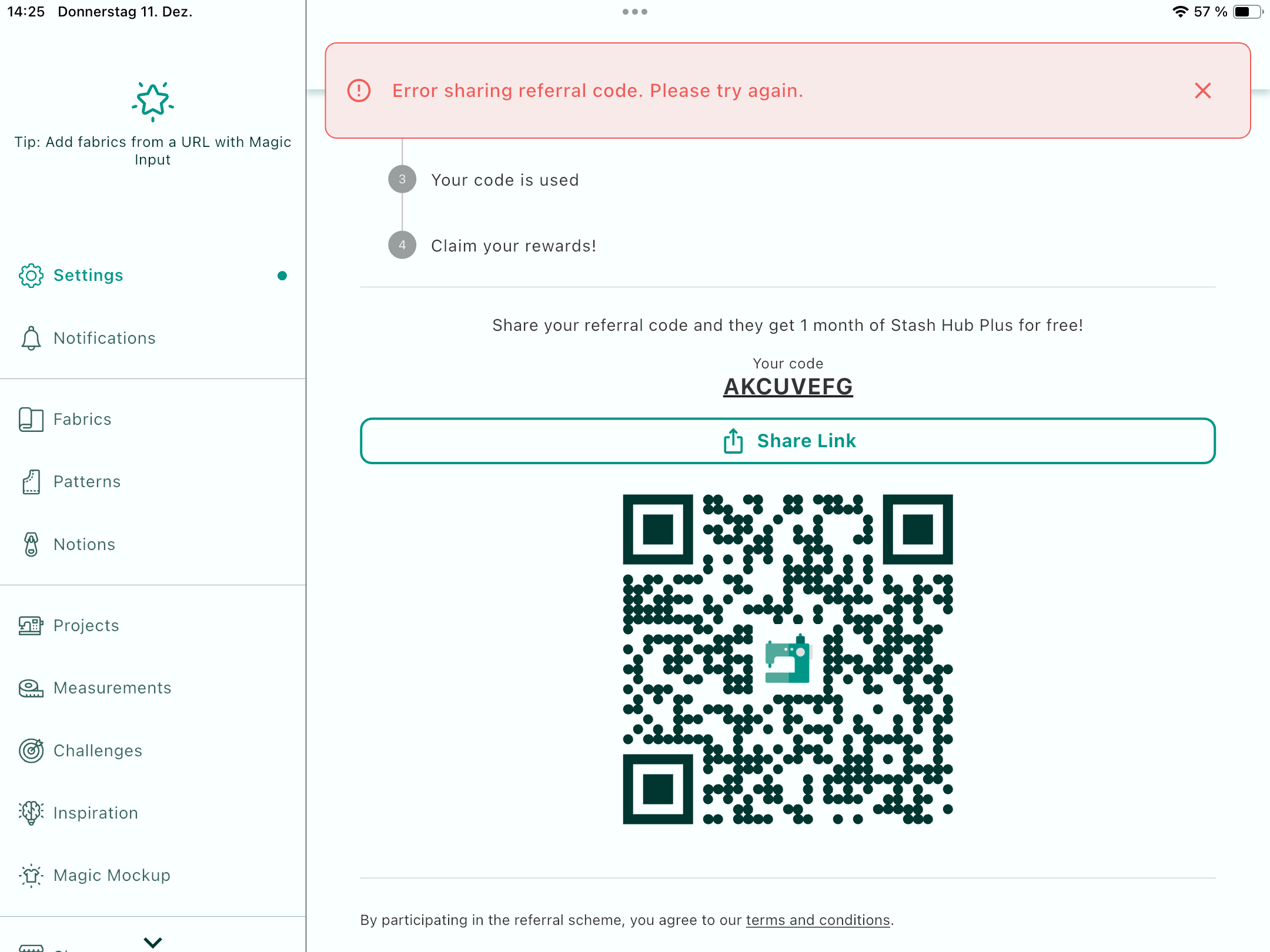Open the Measurements menu entry

tap(112, 688)
